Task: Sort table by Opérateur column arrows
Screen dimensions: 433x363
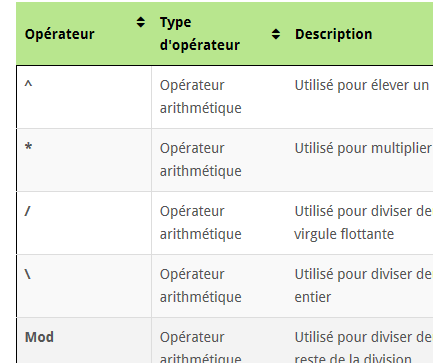Action: click(x=141, y=22)
